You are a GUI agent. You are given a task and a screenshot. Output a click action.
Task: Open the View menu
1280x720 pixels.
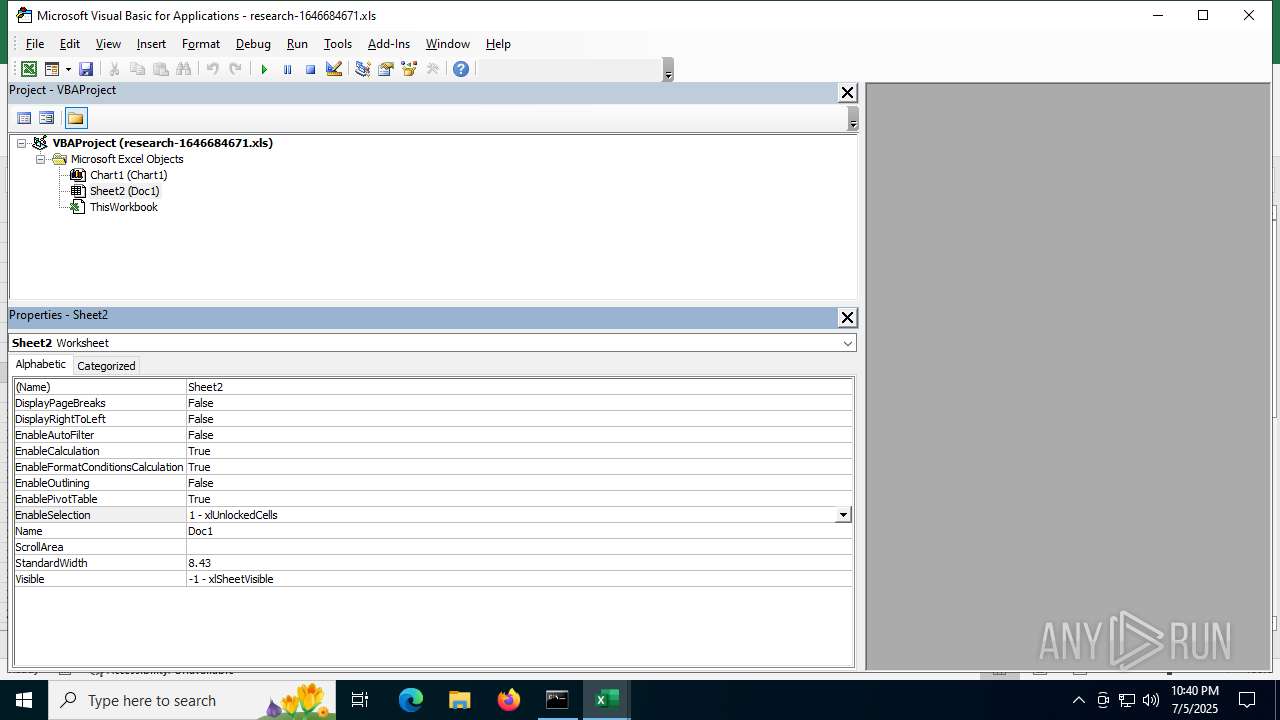(108, 44)
